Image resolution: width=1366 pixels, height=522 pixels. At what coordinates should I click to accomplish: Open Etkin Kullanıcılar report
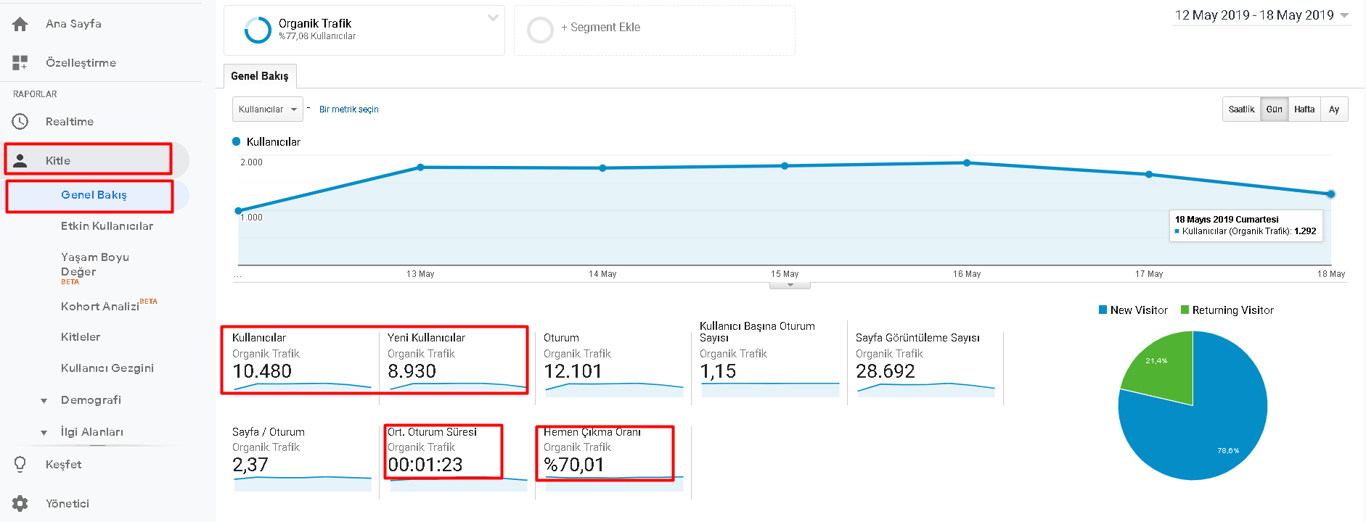(x=107, y=226)
